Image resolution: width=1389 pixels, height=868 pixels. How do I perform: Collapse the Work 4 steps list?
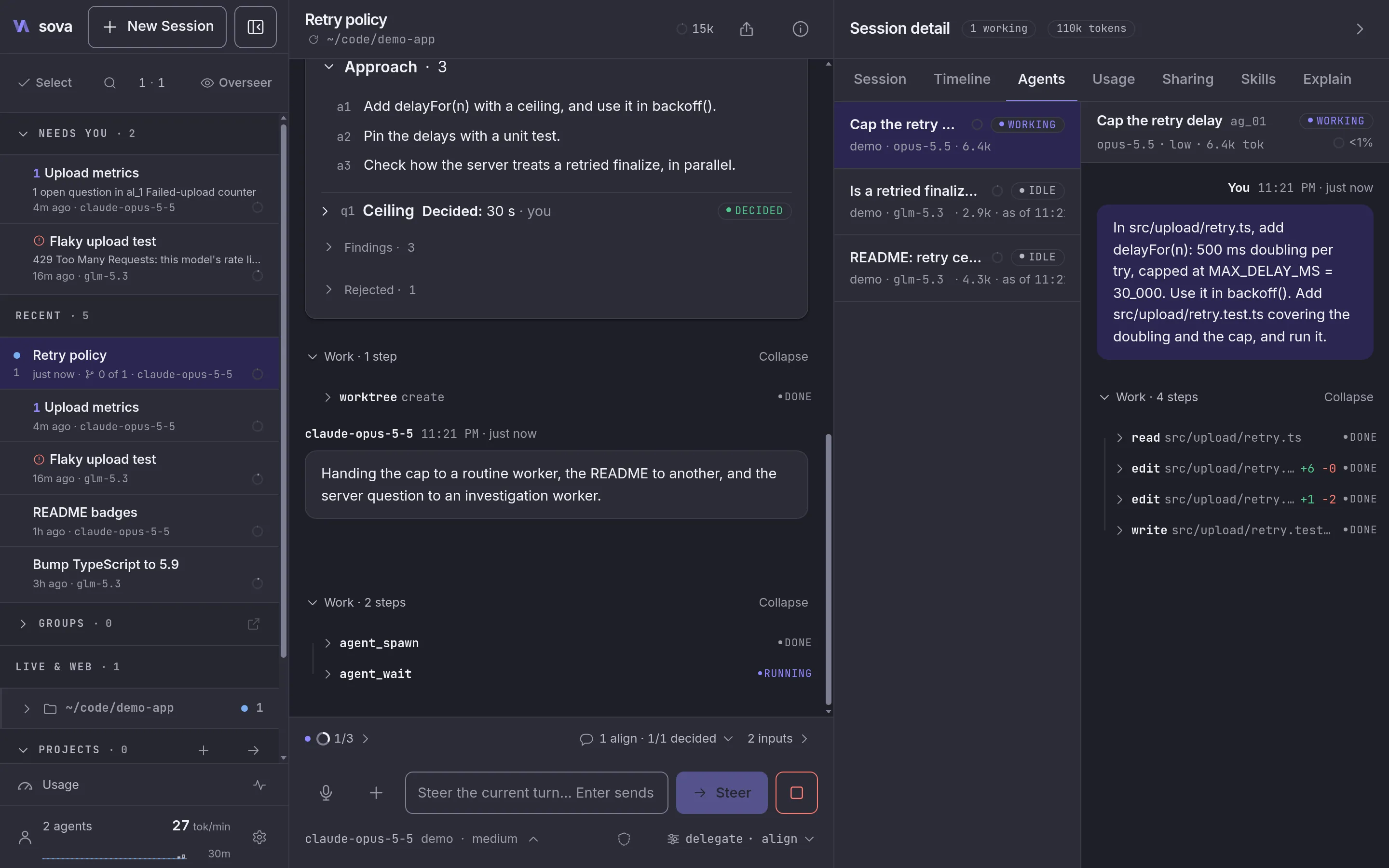pos(1348,397)
